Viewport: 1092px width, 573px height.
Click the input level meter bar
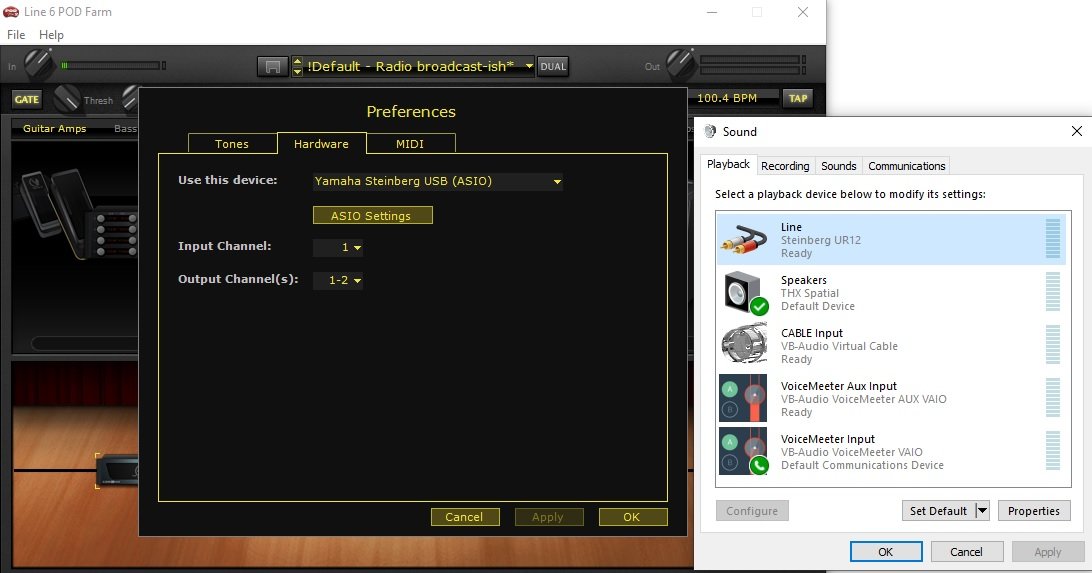[111, 65]
